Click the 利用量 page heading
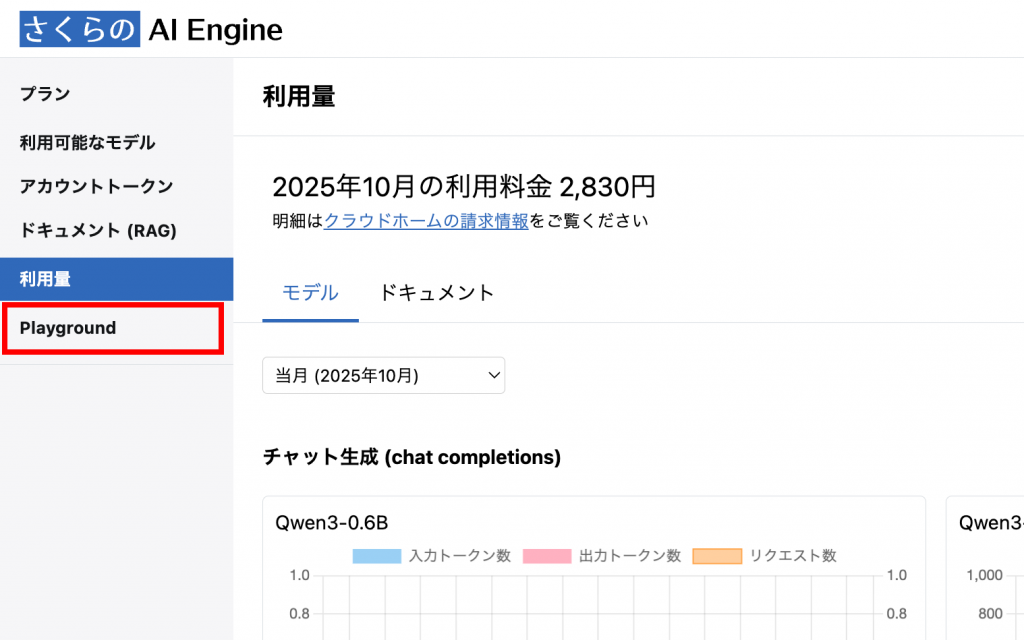The image size is (1024, 640). click(x=298, y=97)
